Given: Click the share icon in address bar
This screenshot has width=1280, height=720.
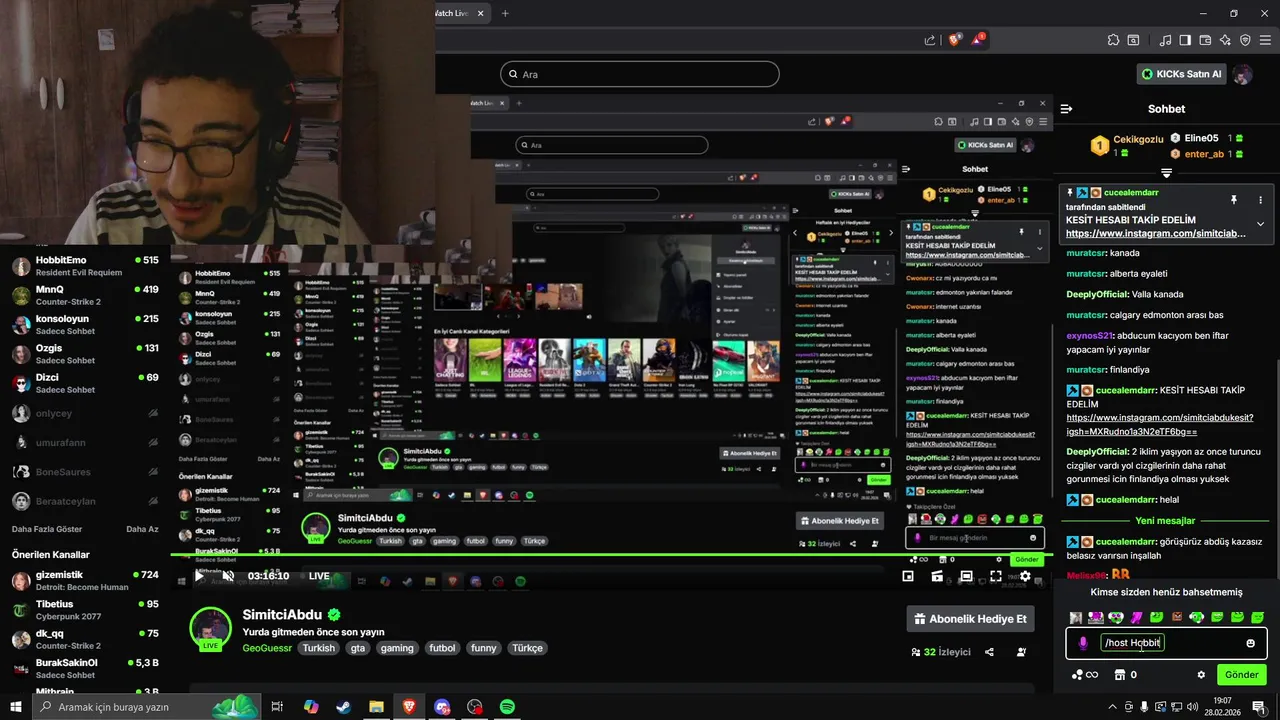Looking at the screenshot, I should (930, 40).
